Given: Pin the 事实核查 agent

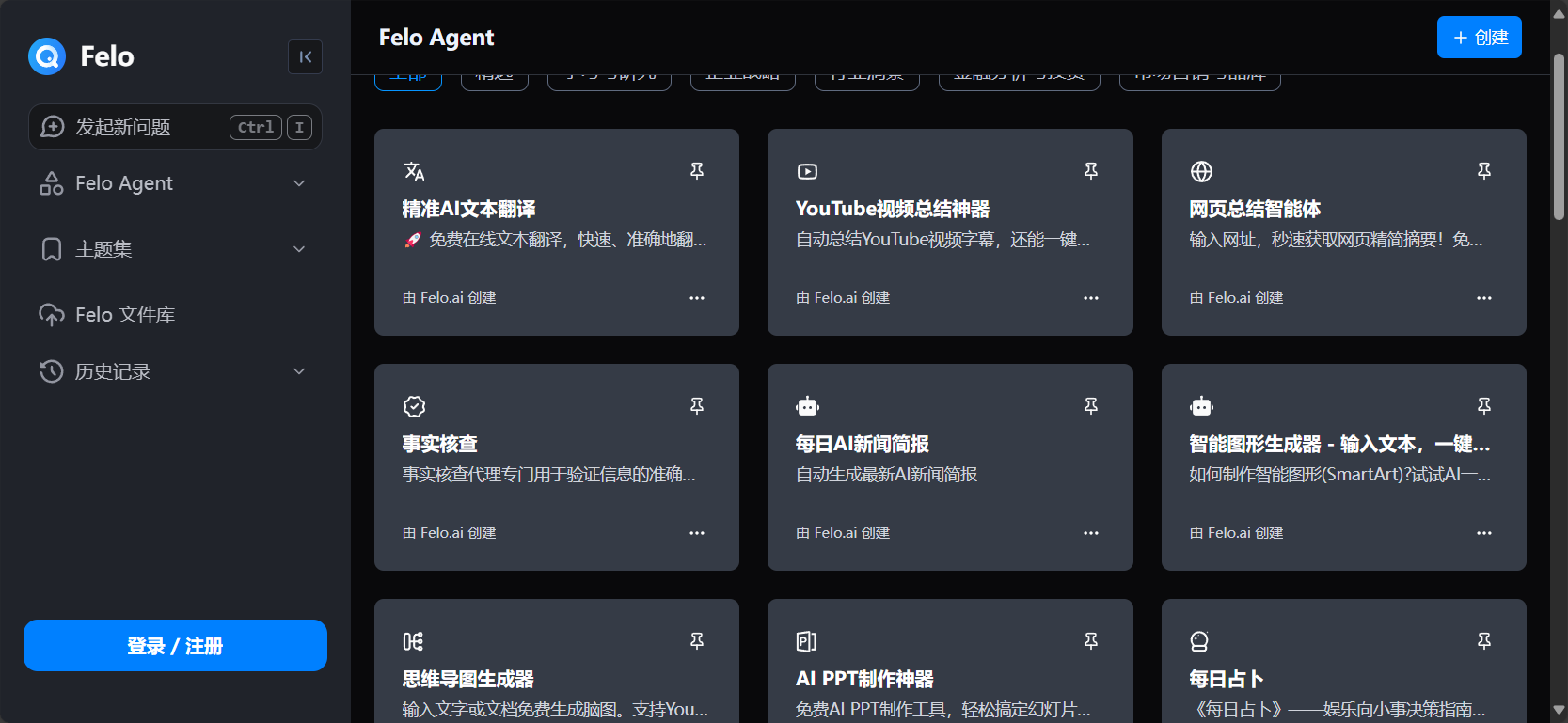Looking at the screenshot, I should [697, 406].
